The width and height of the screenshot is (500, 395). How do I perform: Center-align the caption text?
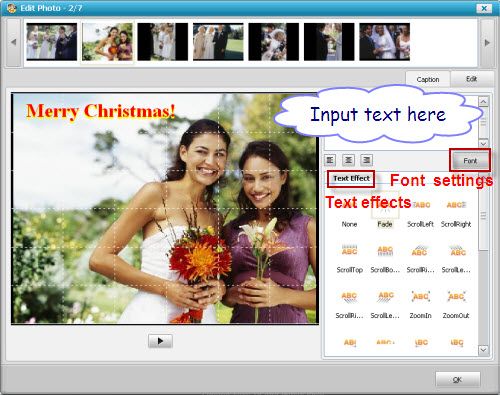[x=348, y=160]
